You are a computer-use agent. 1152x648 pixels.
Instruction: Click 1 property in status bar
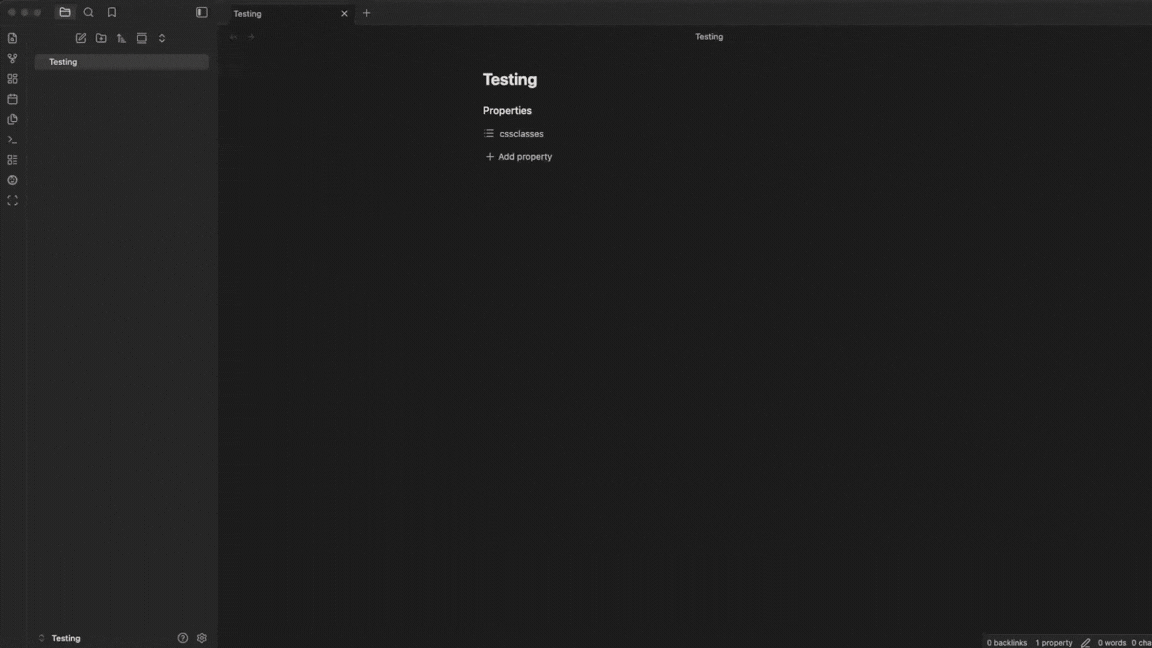pos(1054,642)
